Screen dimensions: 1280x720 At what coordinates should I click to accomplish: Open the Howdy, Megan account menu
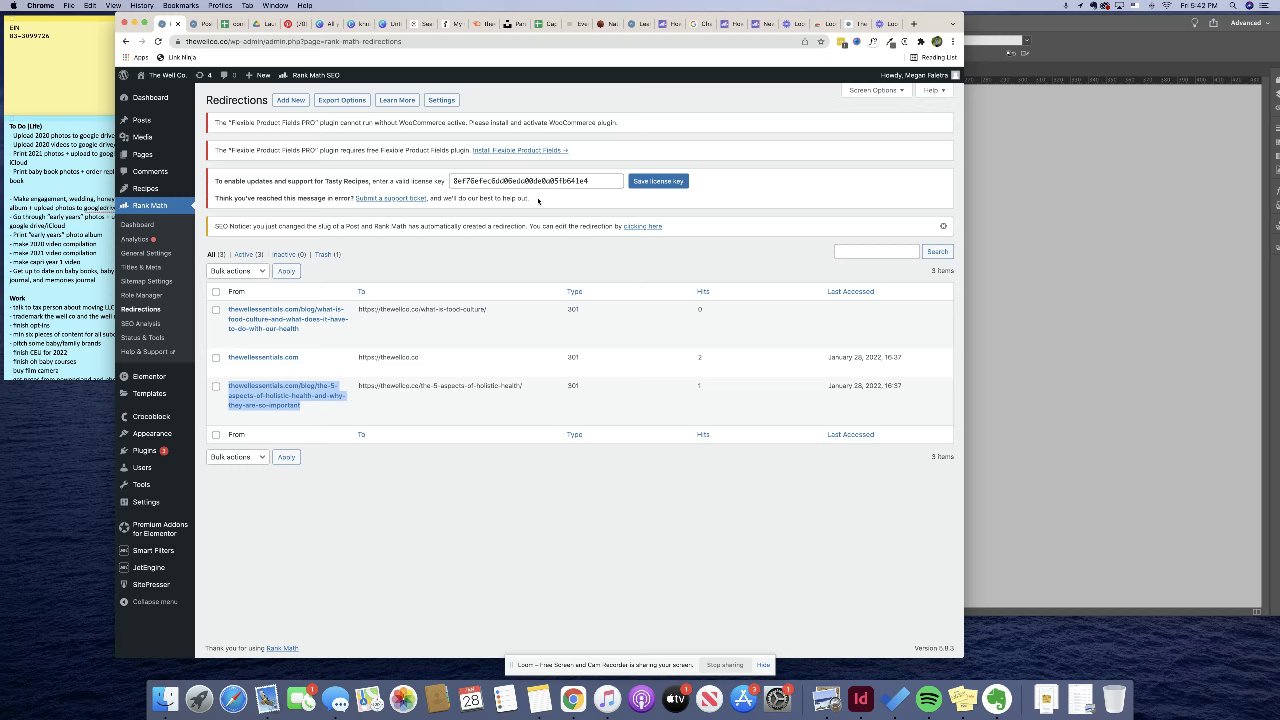click(919, 75)
